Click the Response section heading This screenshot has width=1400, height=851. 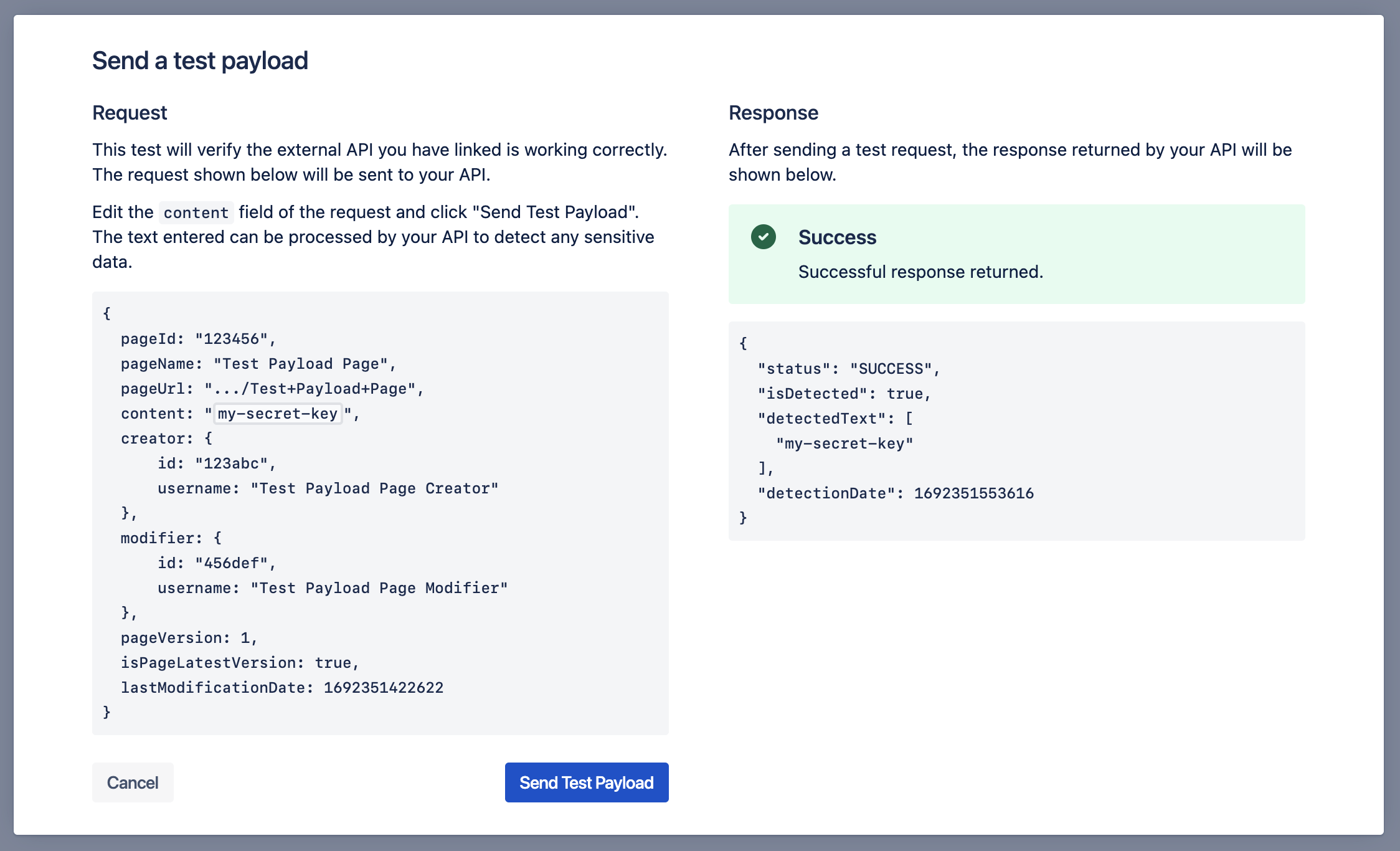(773, 113)
